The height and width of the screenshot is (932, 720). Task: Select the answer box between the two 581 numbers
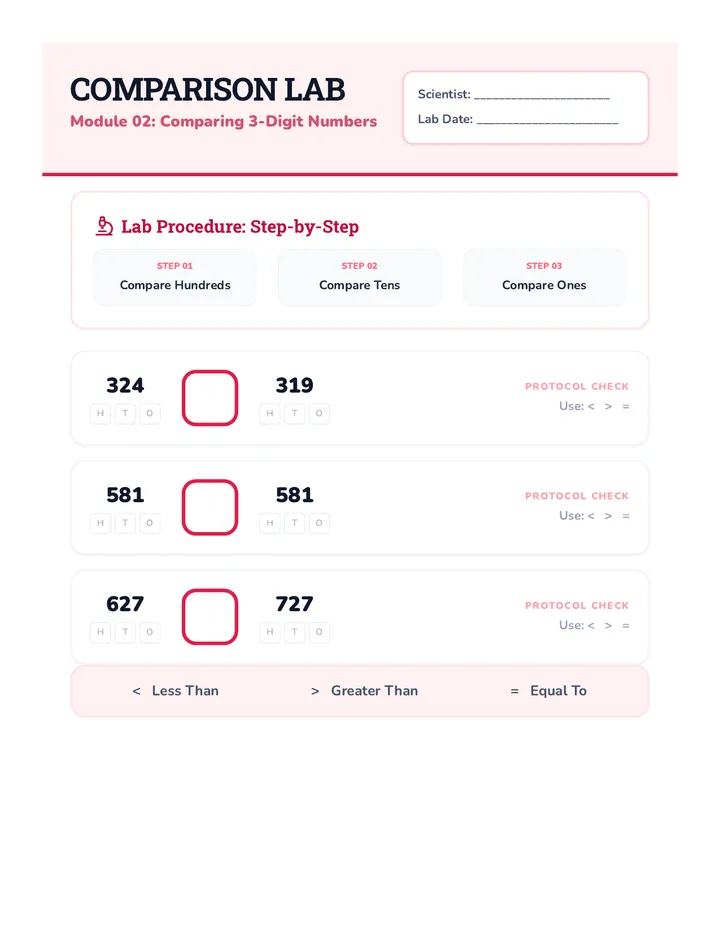[210, 507]
